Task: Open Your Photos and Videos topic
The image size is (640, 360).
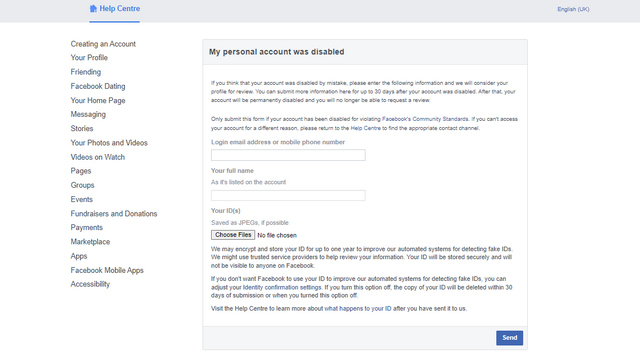Action: point(109,143)
